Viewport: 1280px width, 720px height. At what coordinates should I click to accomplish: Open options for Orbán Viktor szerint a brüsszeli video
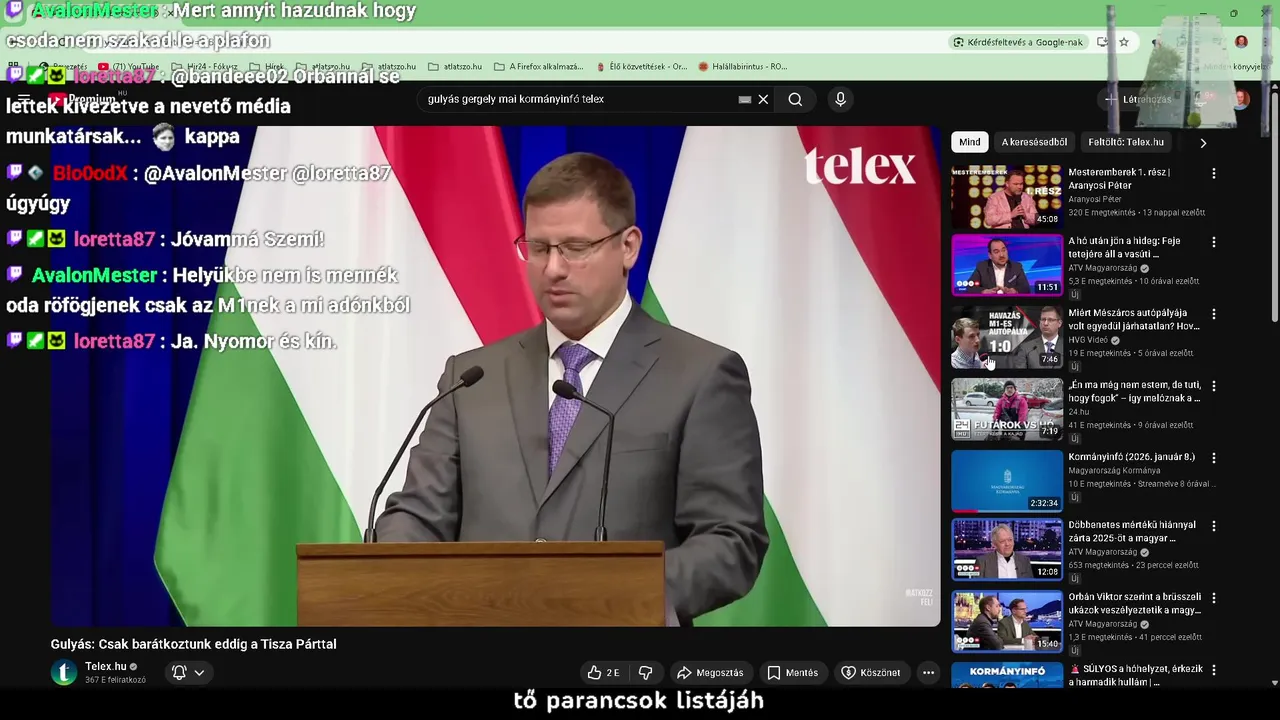(x=1214, y=598)
